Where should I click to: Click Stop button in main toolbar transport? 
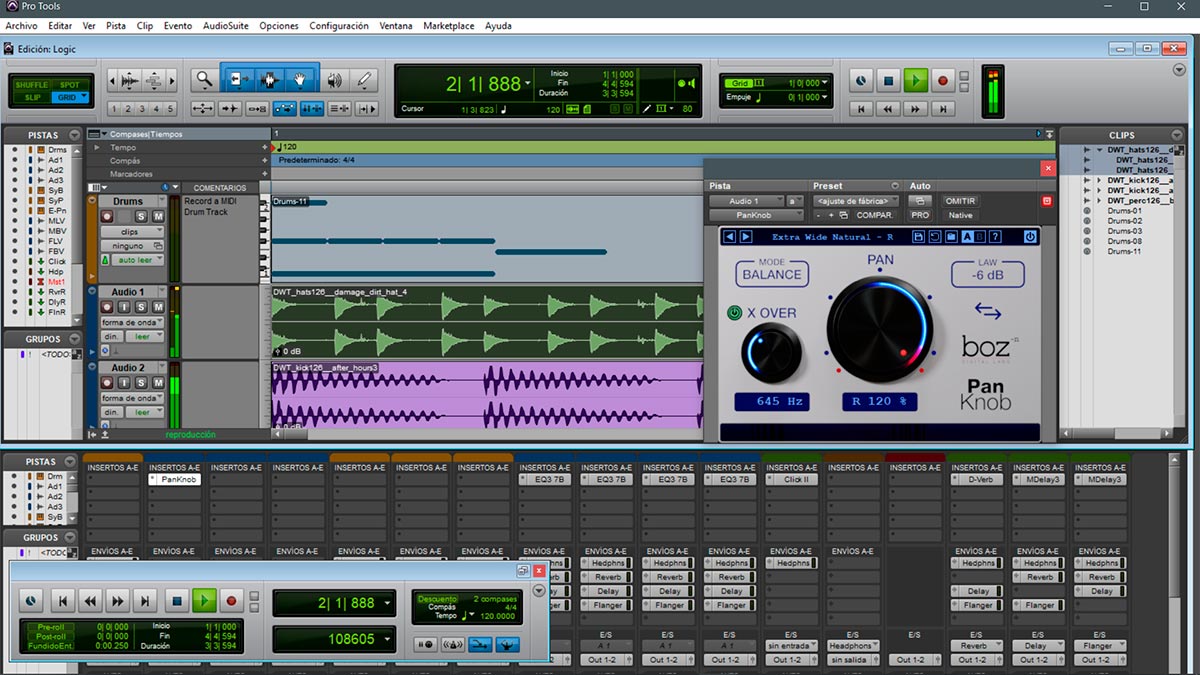pyautogui.click(x=888, y=80)
